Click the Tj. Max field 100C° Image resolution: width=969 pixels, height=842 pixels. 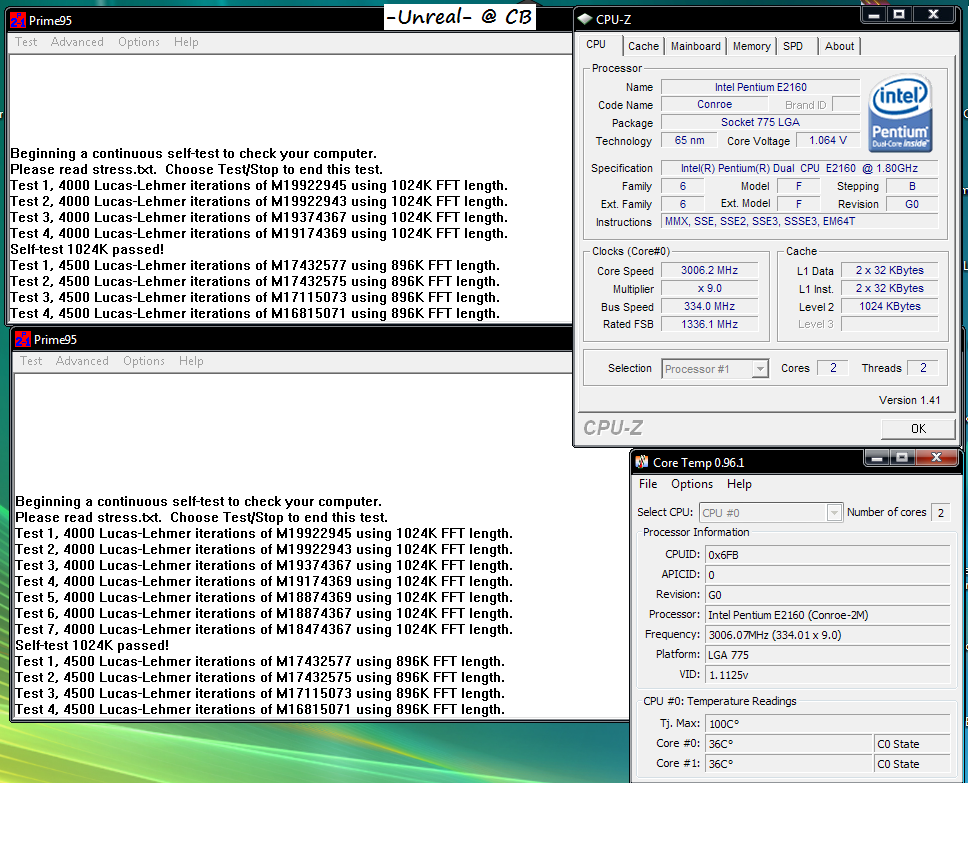(x=827, y=724)
